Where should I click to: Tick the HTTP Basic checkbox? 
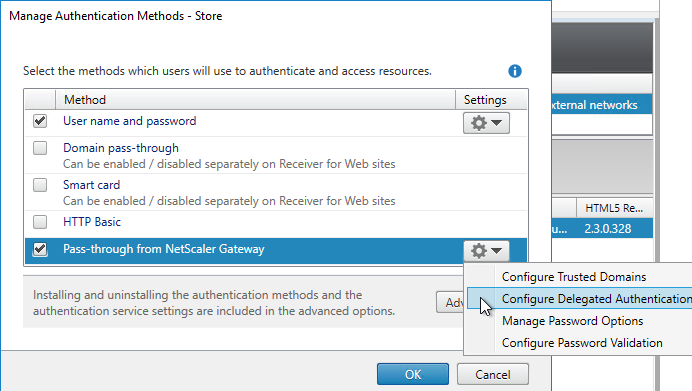(40, 222)
